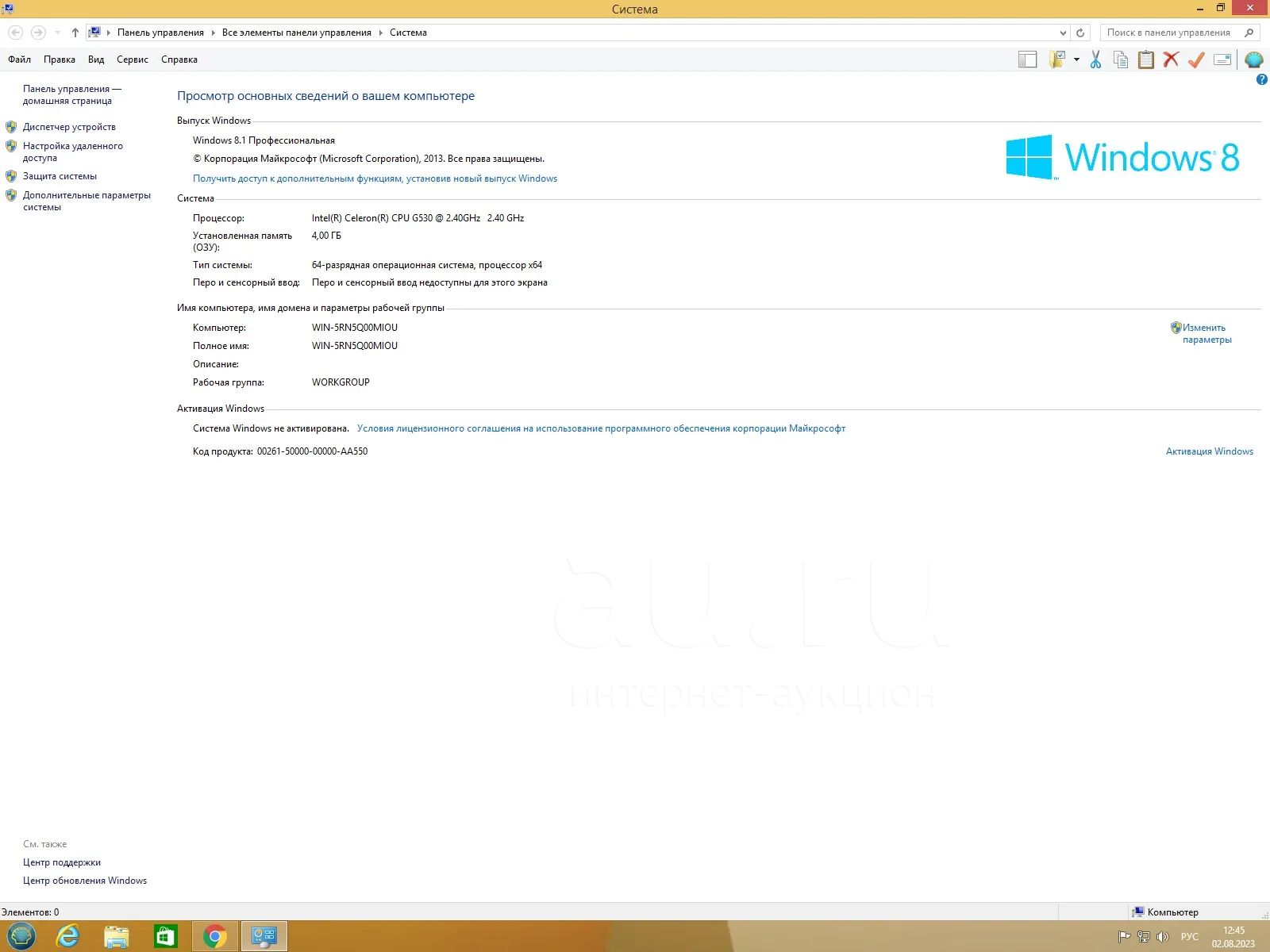Click Элементов: 0 in status bar
This screenshot has width=1270, height=952.
tap(30, 912)
